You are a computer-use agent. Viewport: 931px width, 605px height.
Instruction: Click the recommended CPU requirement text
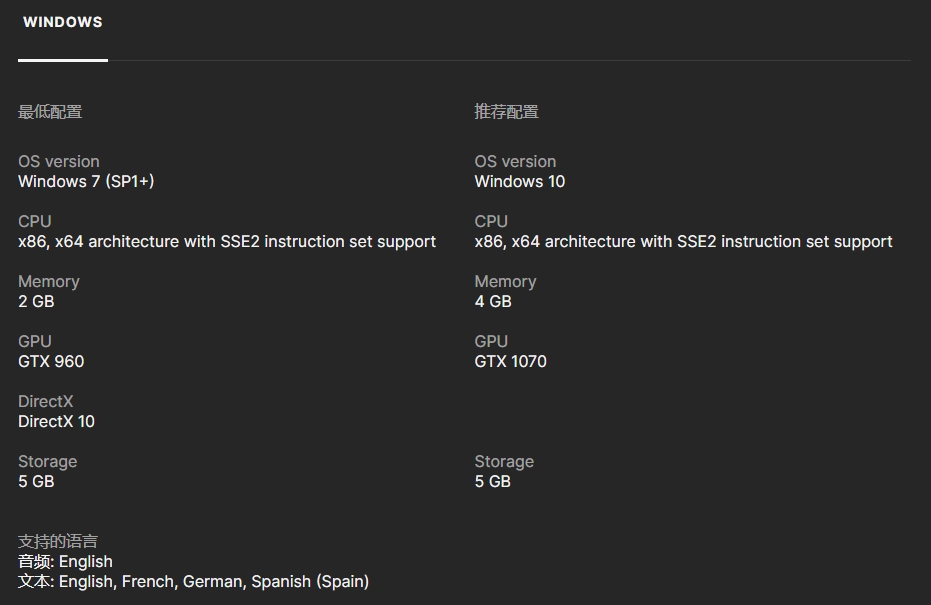pos(683,242)
